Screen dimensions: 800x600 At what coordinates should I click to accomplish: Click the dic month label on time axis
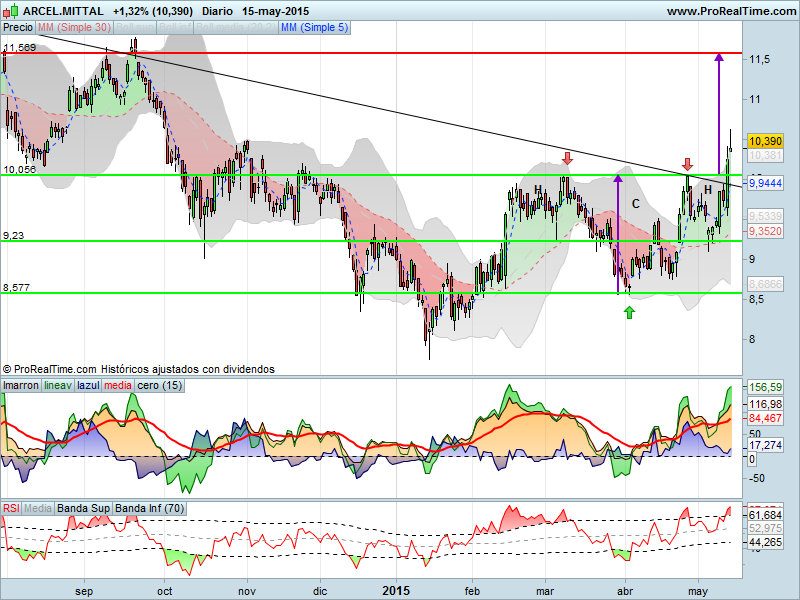click(320, 591)
